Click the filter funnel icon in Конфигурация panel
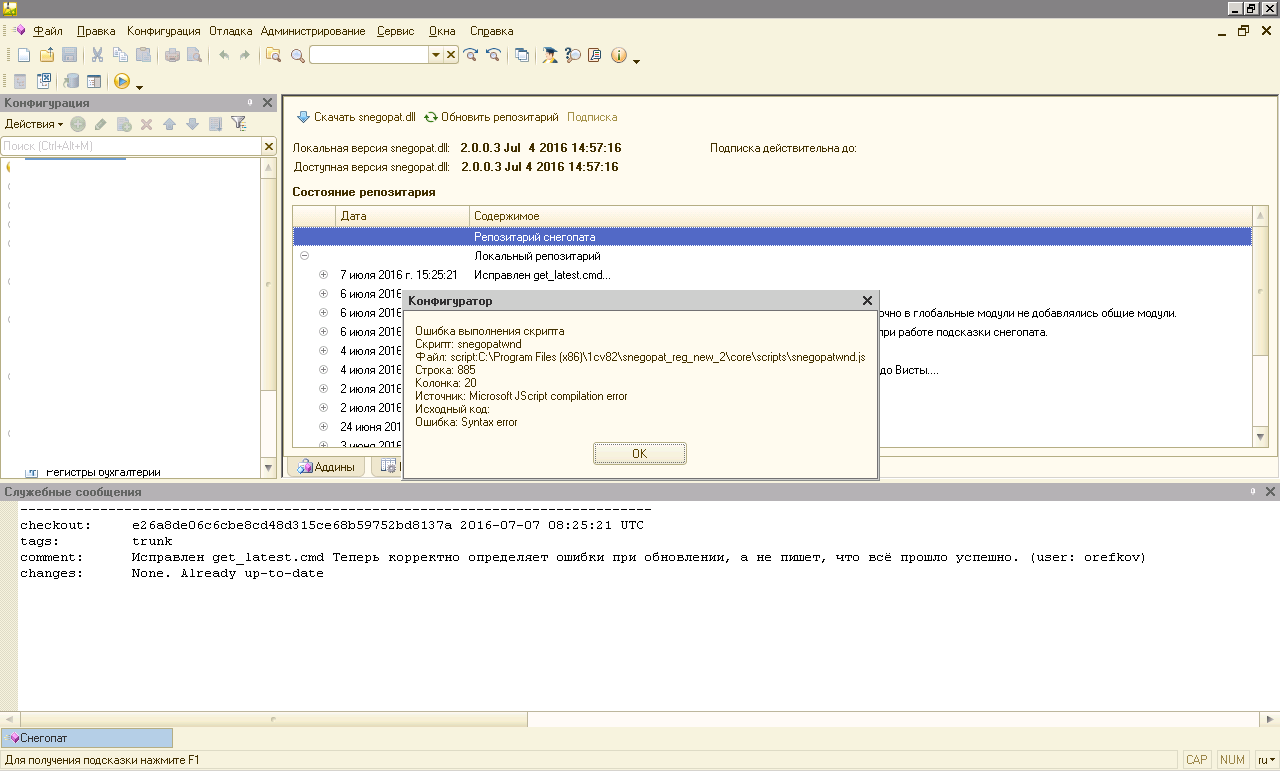Image resolution: width=1280 pixels, height=772 pixels. 238,124
